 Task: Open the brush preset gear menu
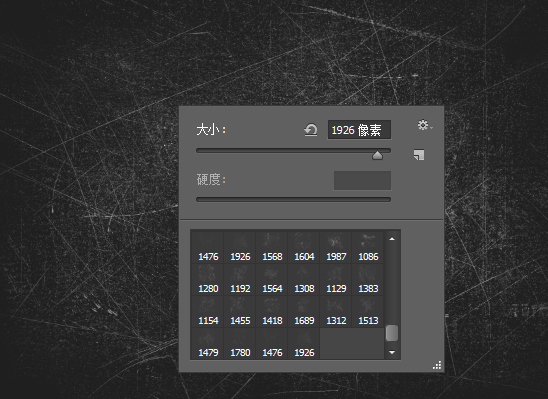tap(425, 125)
